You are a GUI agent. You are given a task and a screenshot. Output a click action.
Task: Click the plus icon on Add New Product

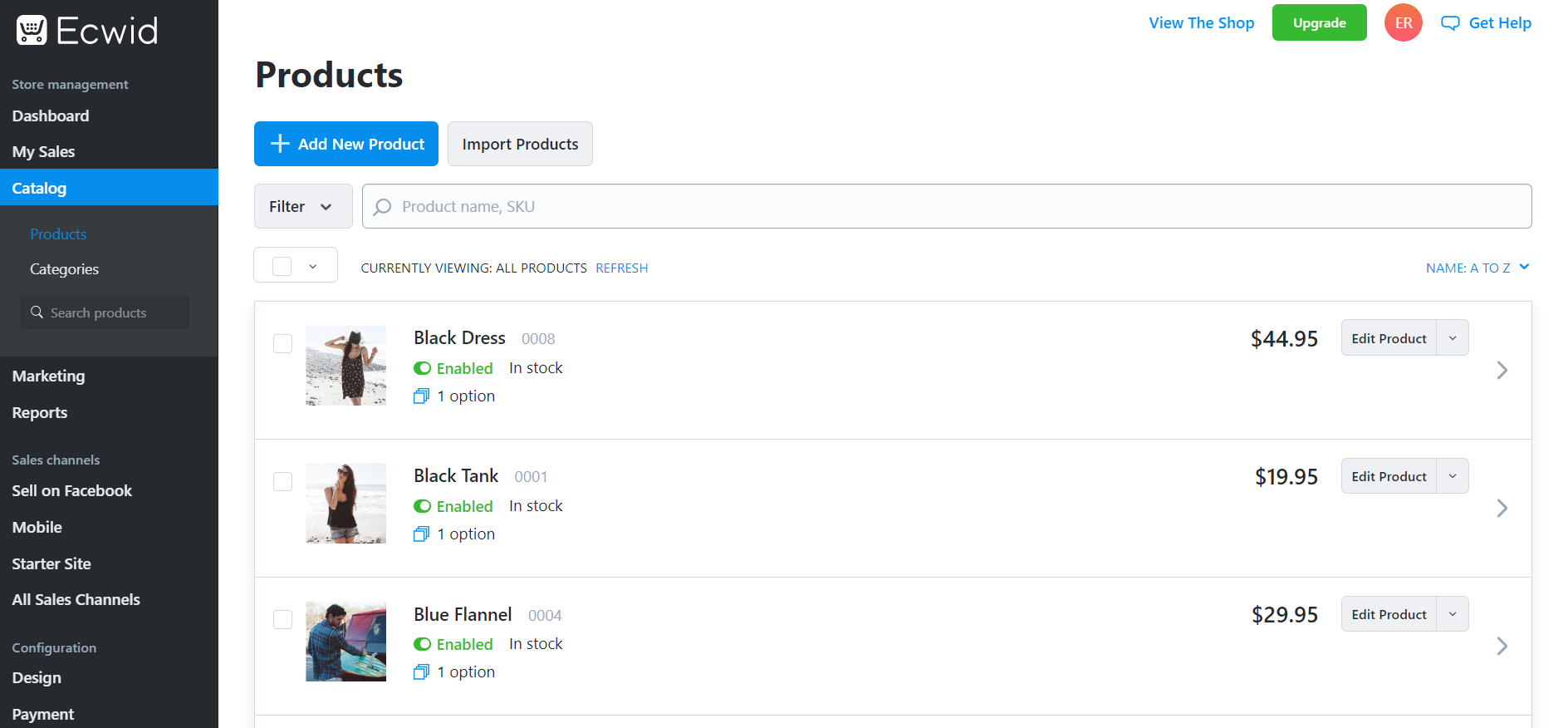(281, 144)
